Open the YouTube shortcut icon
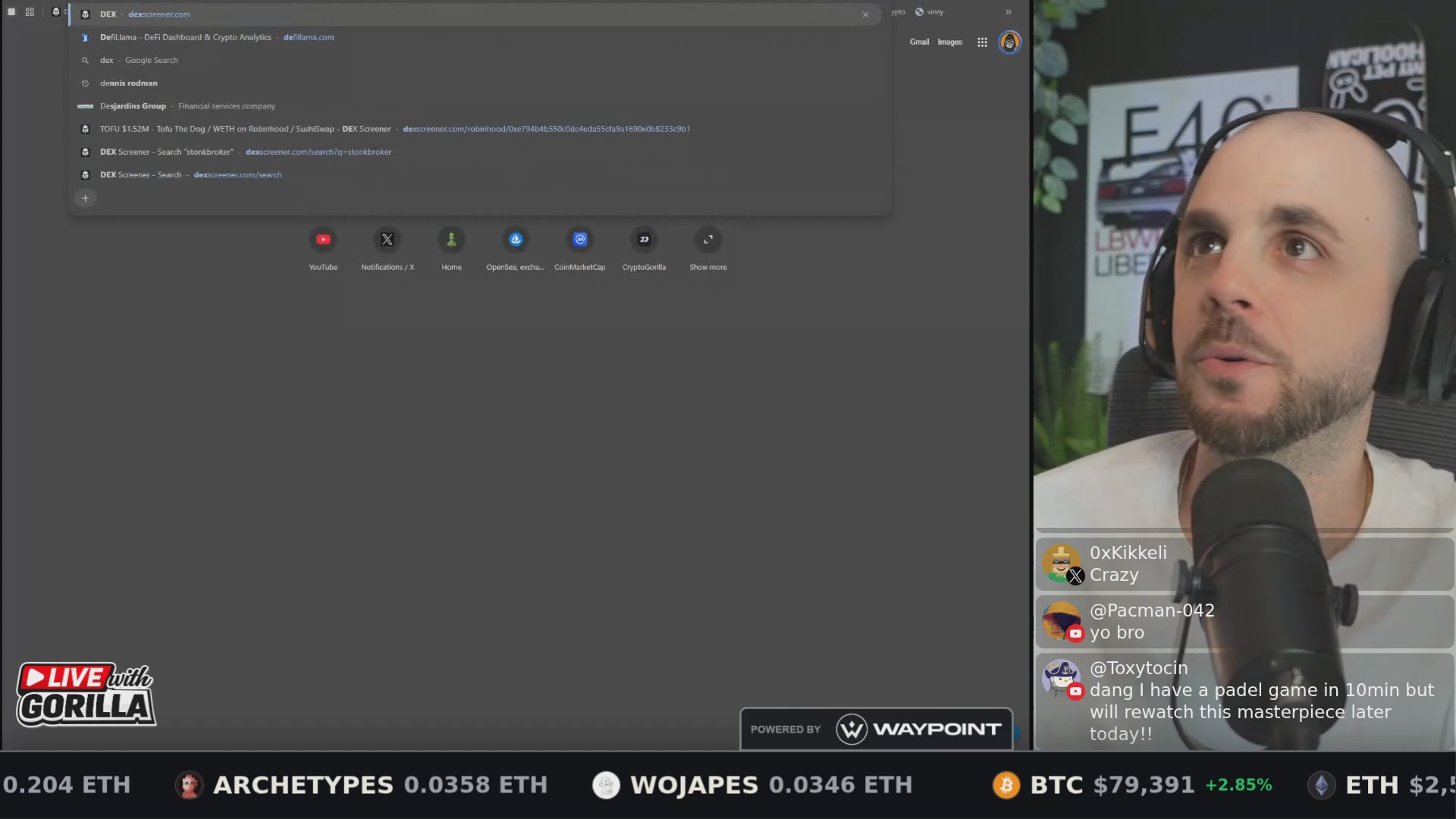 point(323,240)
